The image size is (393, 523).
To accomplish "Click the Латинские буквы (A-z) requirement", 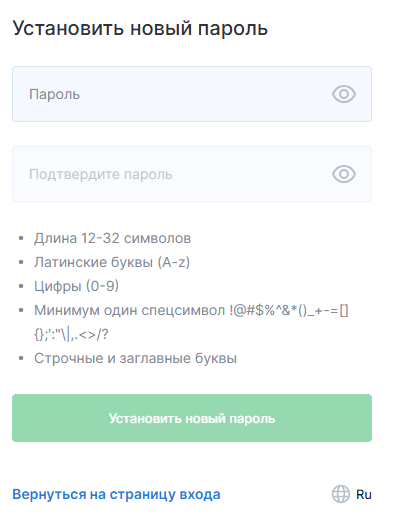I will 112,263.
